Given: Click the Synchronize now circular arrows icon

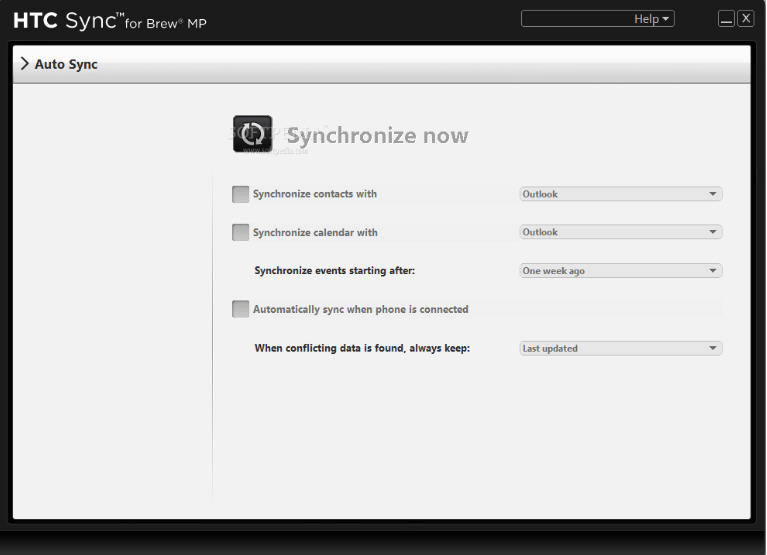Looking at the screenshot, I should pos(252,134).
